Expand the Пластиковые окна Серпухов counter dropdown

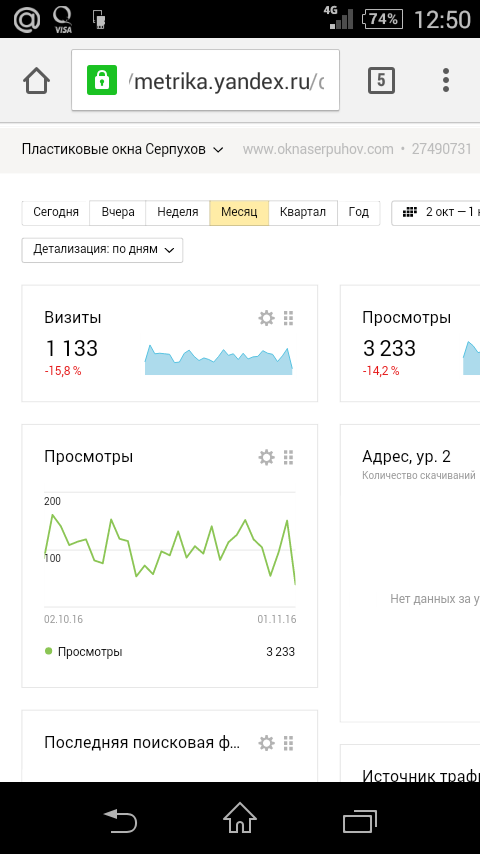(123, 149)
